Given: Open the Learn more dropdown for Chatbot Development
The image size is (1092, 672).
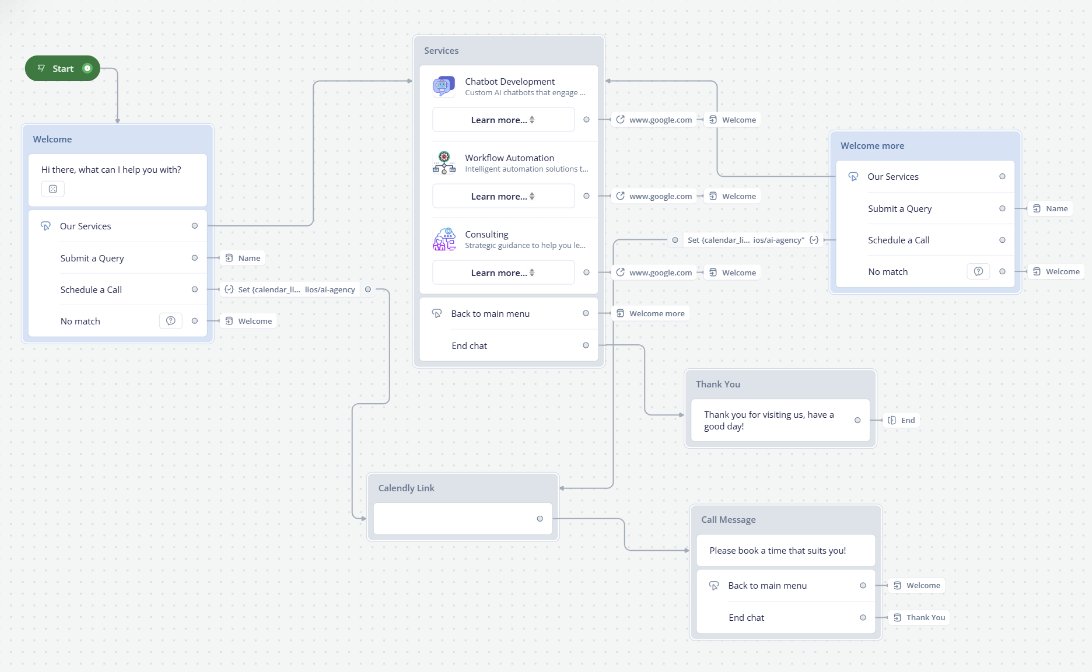Looking at the screenshot, I should click(503, 119).
